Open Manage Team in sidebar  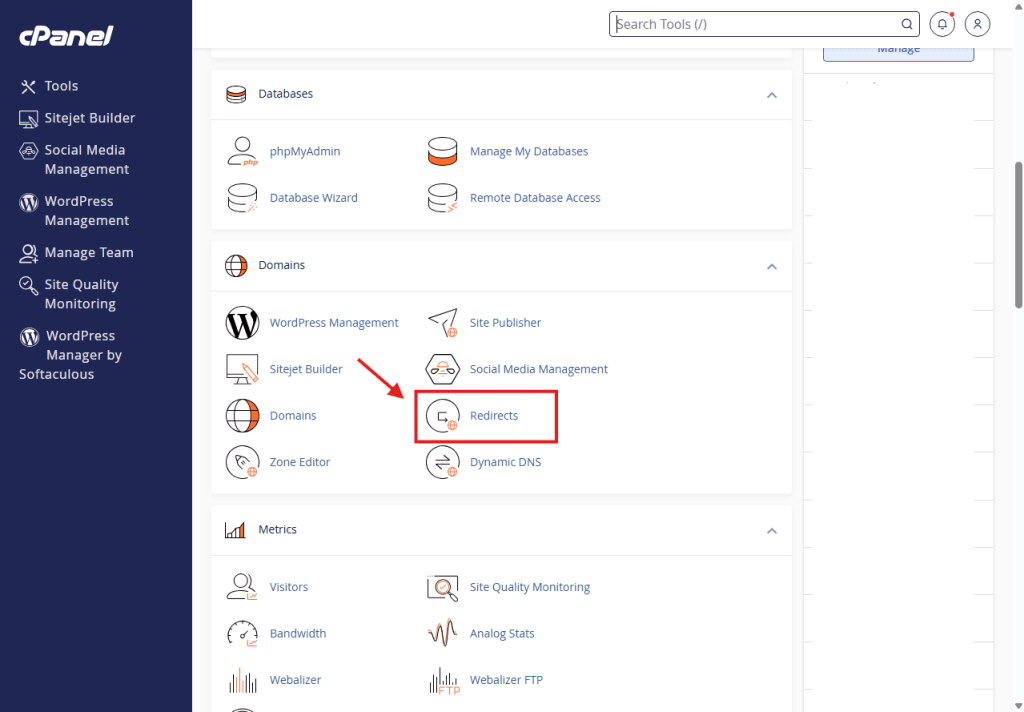click(x=88, y=253)
